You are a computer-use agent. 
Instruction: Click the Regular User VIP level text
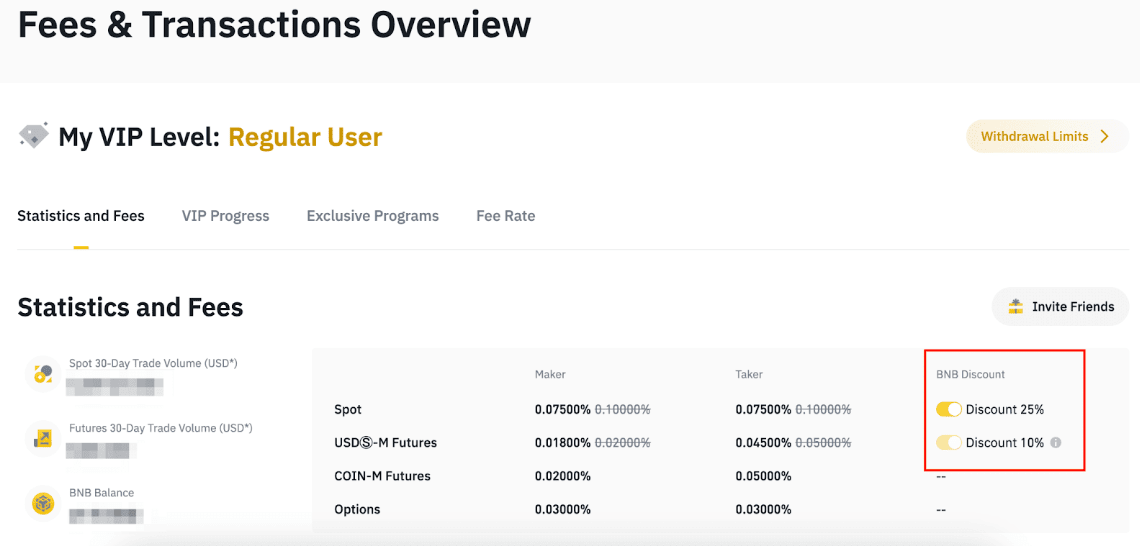[305, 136]
